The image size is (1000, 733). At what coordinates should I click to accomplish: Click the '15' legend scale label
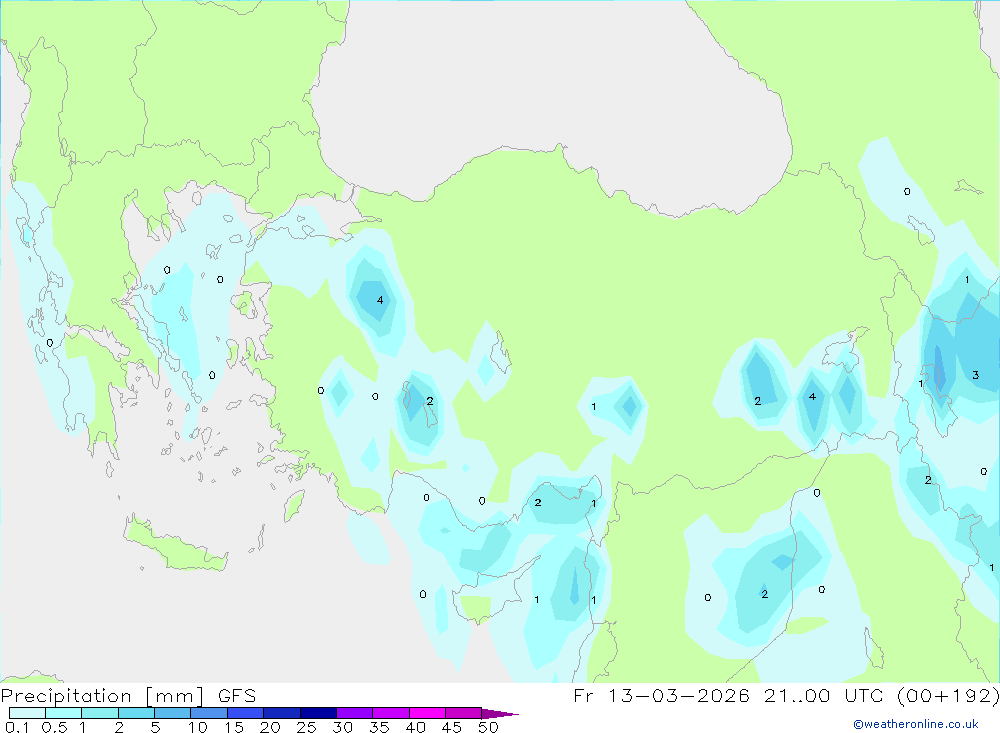click(x=234, y=727)
